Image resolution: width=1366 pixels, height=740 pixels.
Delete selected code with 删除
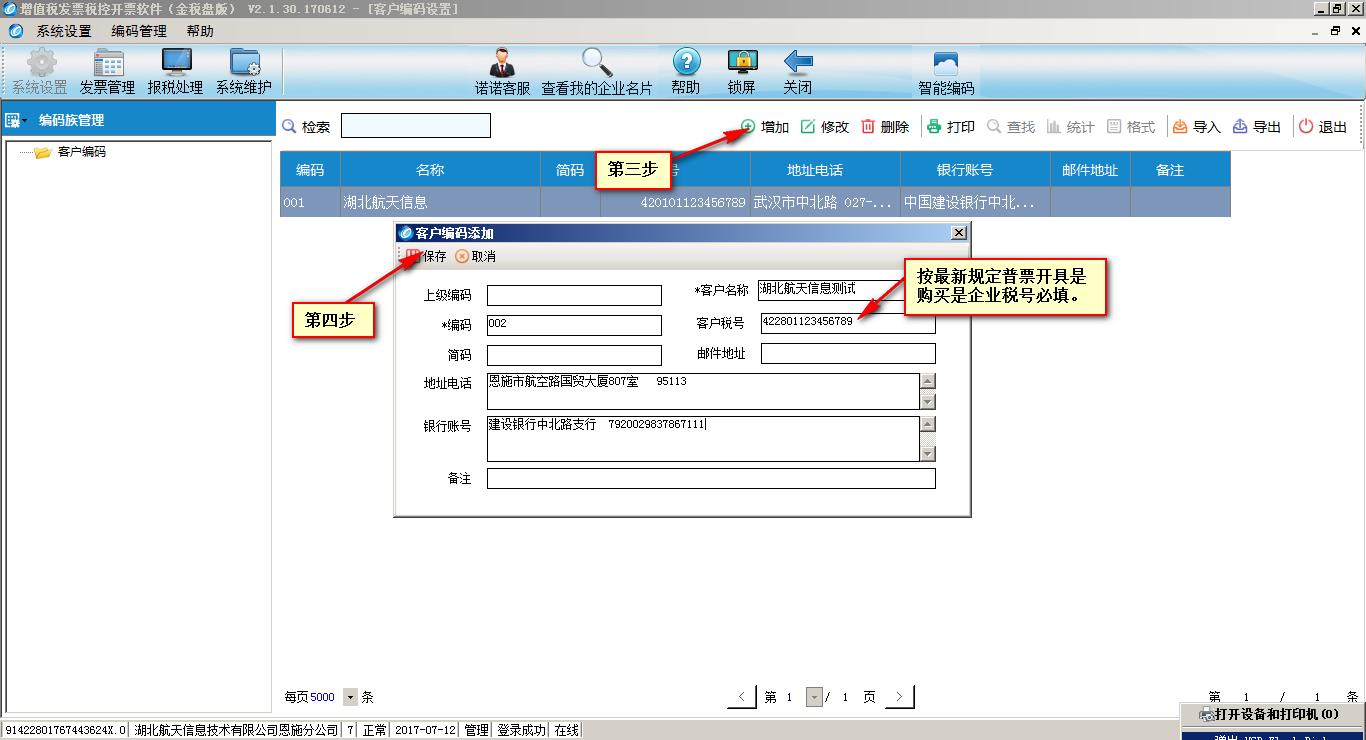point(884,126)
